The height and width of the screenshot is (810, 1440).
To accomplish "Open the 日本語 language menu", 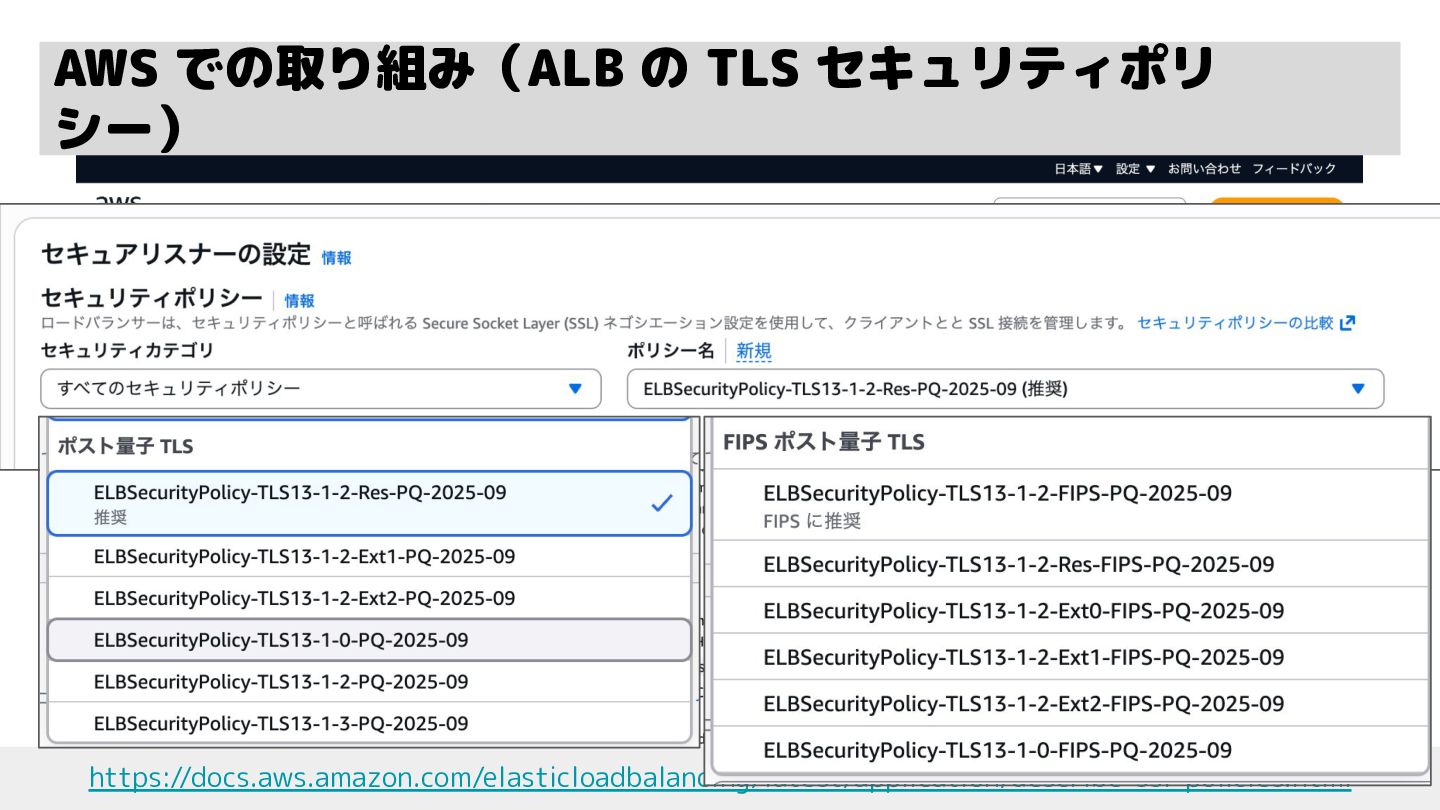I will (1078, 169).
